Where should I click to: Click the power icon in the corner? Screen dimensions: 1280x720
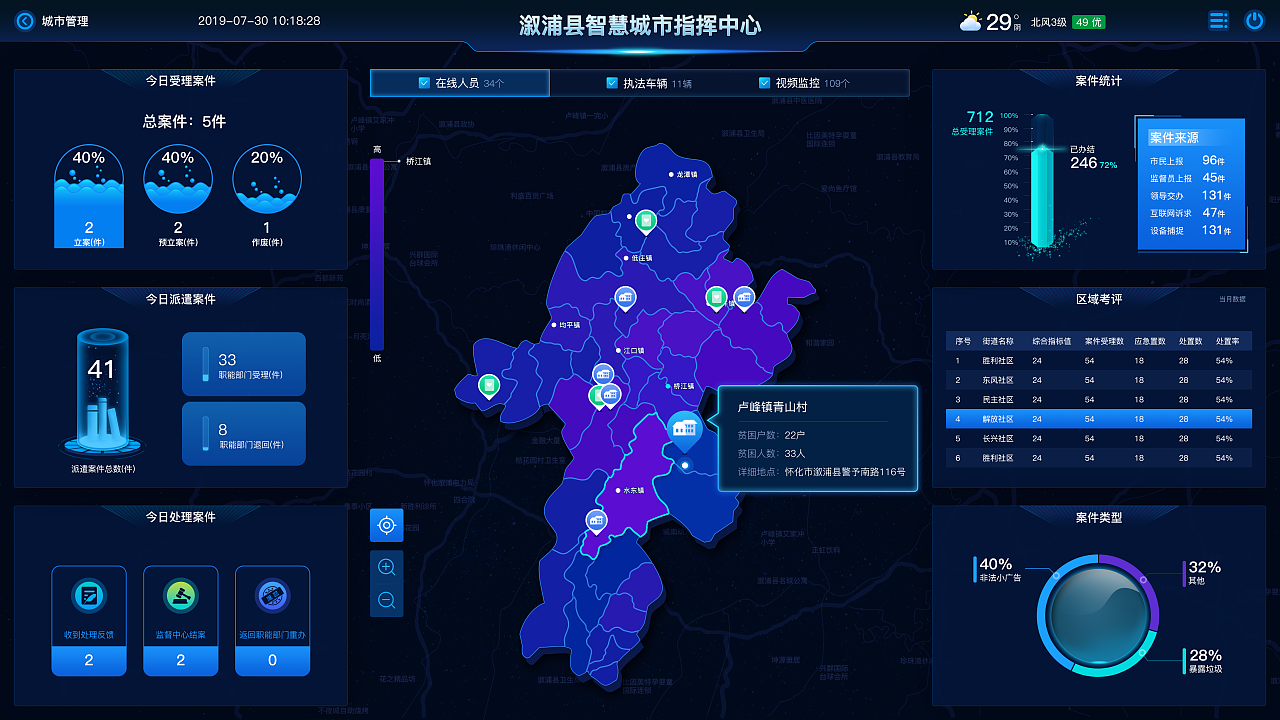click(x=1254, y=20)
